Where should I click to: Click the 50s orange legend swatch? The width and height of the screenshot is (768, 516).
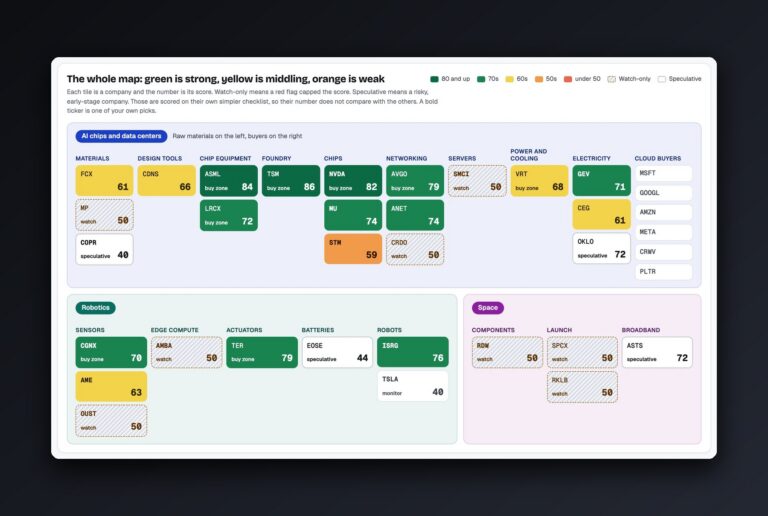539,79
